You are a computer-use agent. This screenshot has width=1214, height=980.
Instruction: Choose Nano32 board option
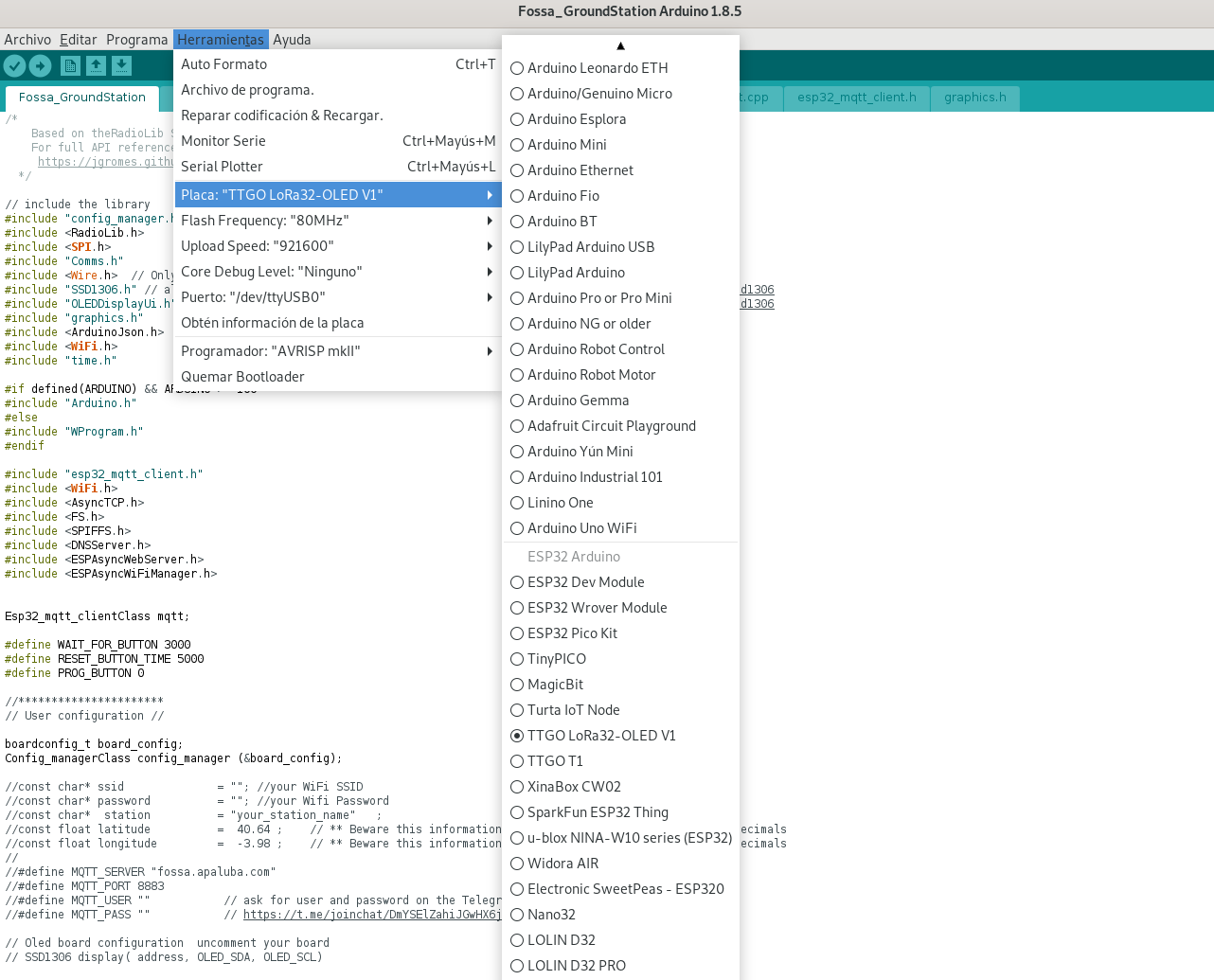(620, 915)
